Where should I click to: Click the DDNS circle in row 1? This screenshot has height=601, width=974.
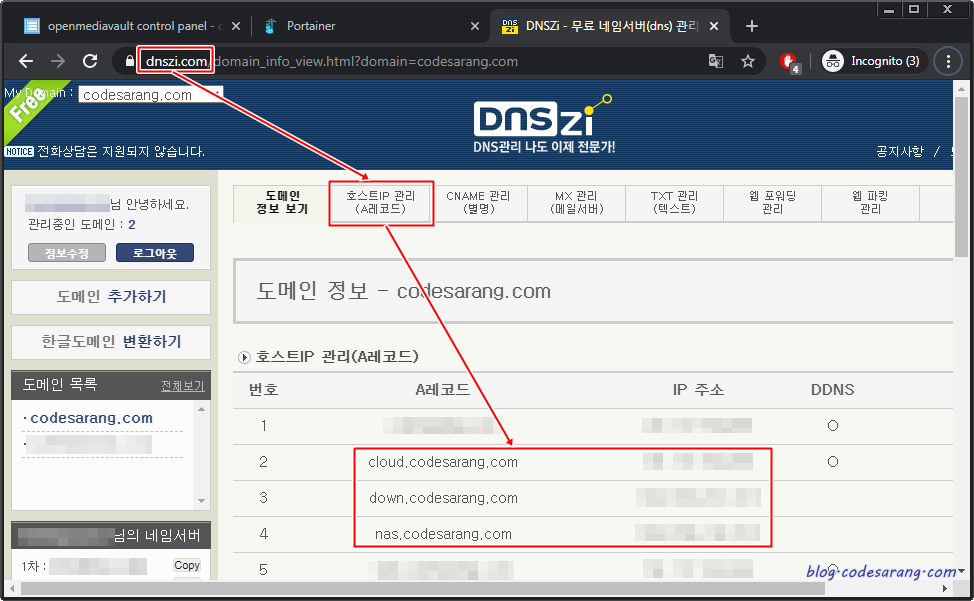coord(833,426)
